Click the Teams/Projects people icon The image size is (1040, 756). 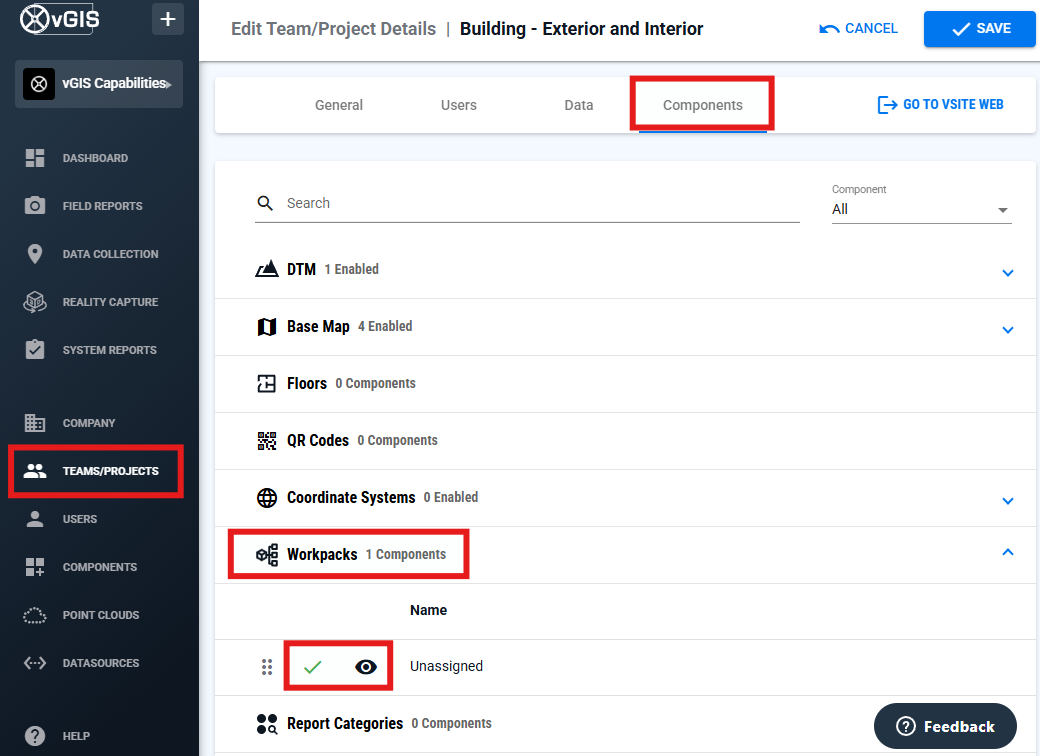pyautogui.click(x=34, y=471)
